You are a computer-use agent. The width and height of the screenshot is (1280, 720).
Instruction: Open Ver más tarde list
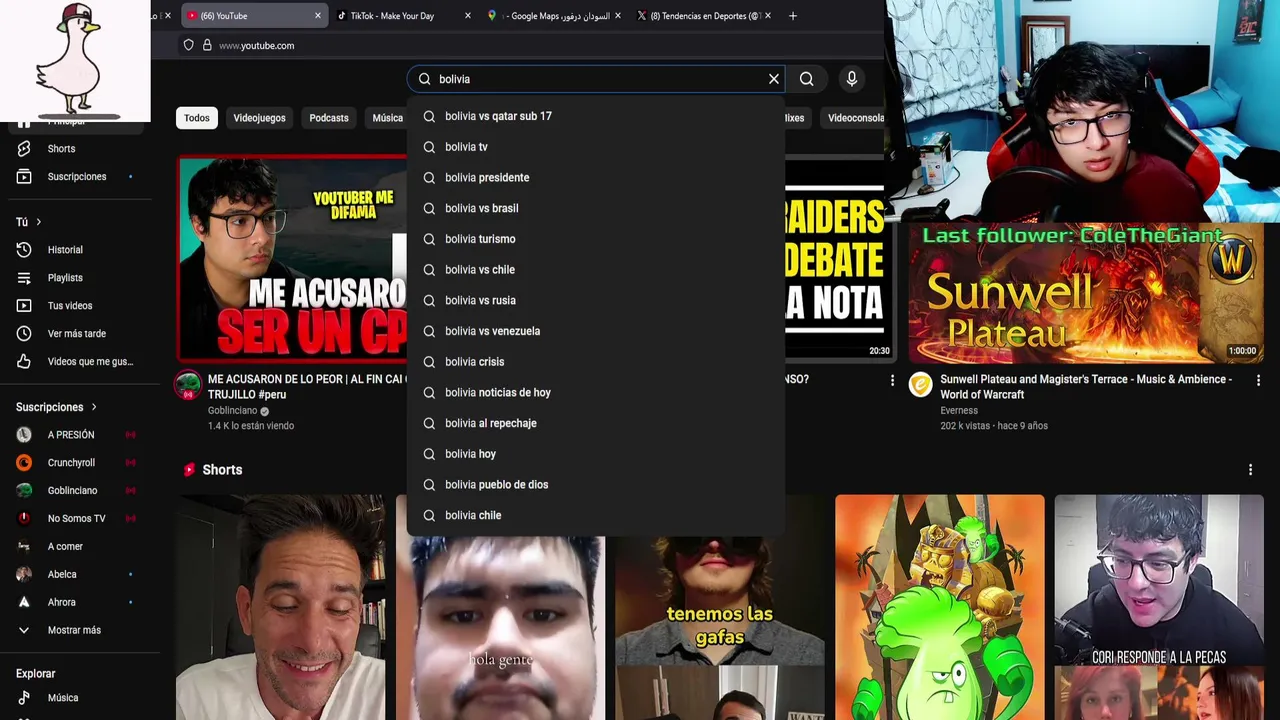coord(76,334)
